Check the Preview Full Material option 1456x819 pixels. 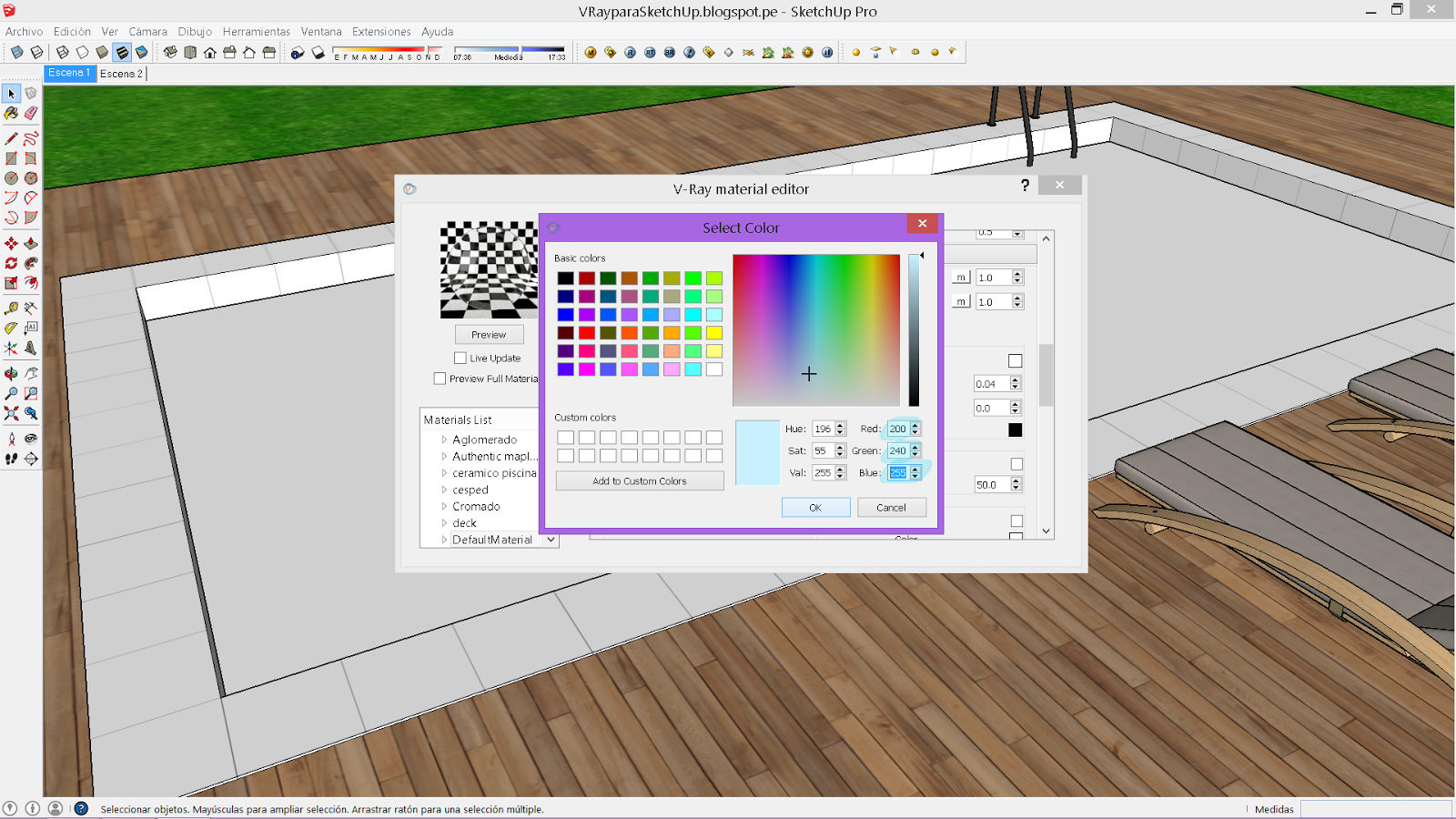pos(440,379)
